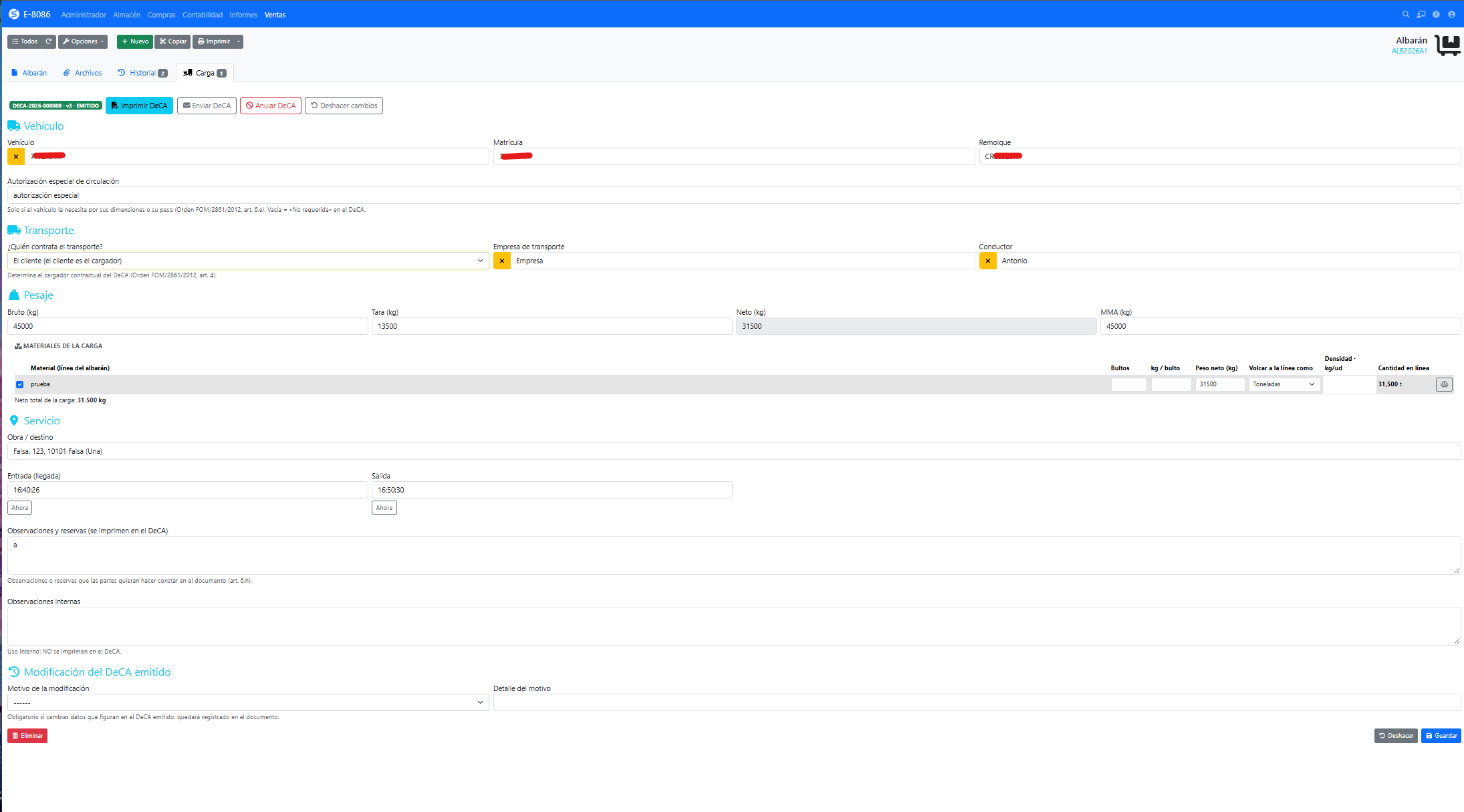This screenshot has height=812, width=1464.
Task: Click the DECA-2026-000008 · v3 · EMITIDO badge
Action: coord(55,106)
